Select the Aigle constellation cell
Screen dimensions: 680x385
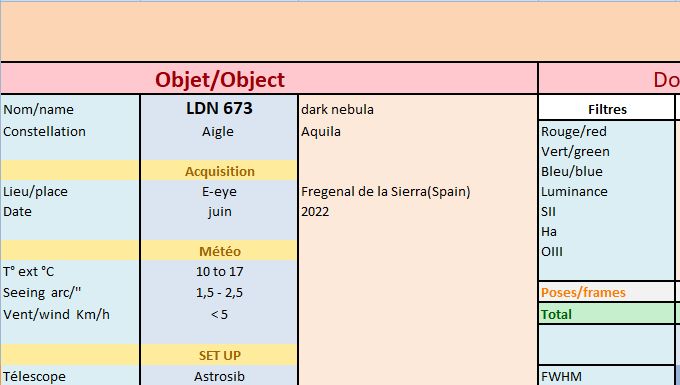[x=219, y=131]
